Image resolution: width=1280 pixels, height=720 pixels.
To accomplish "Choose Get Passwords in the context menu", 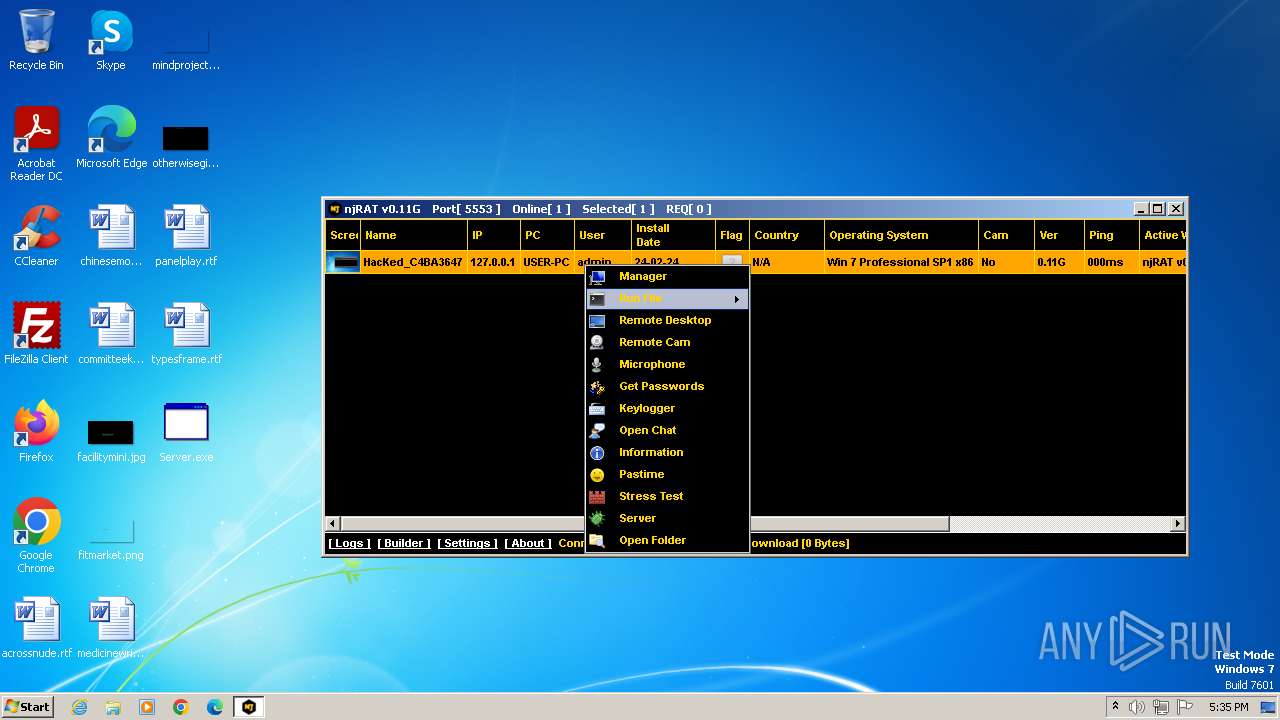I will [x=667, y=386].
